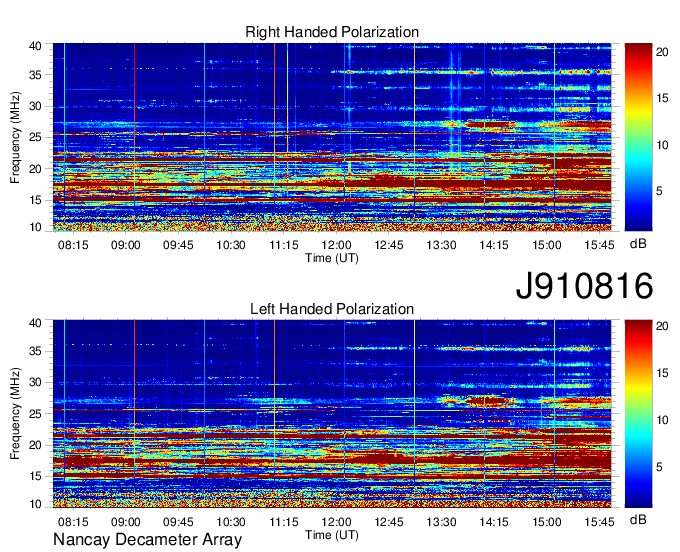
Task: Click 09:00 tick on the top time axis
Action: 125,245
